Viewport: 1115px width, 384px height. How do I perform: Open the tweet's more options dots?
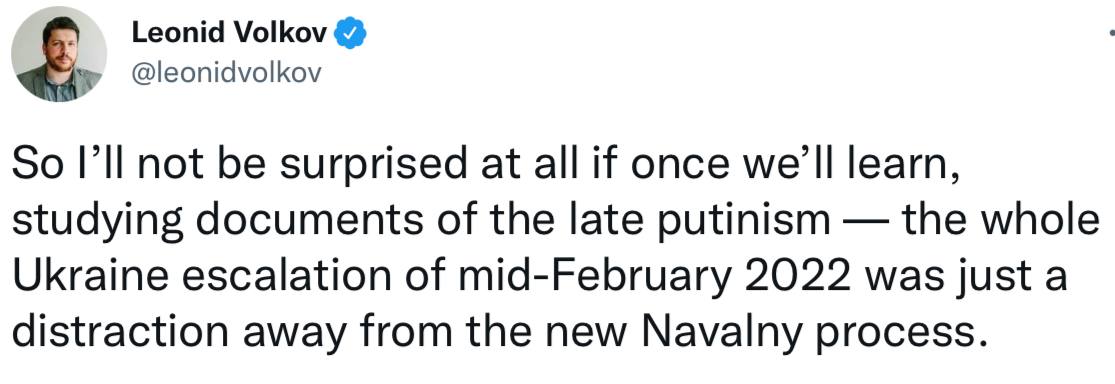[1111, 33]
